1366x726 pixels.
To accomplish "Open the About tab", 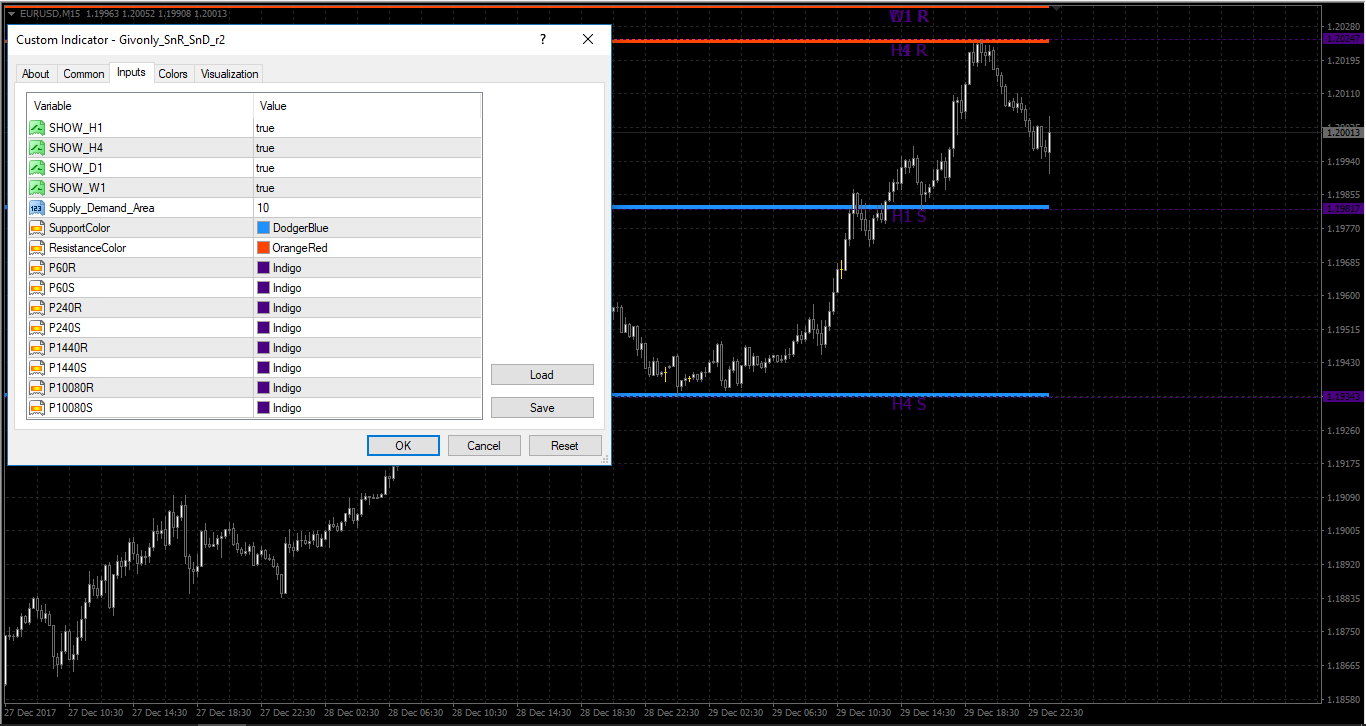I will [36, 74].
